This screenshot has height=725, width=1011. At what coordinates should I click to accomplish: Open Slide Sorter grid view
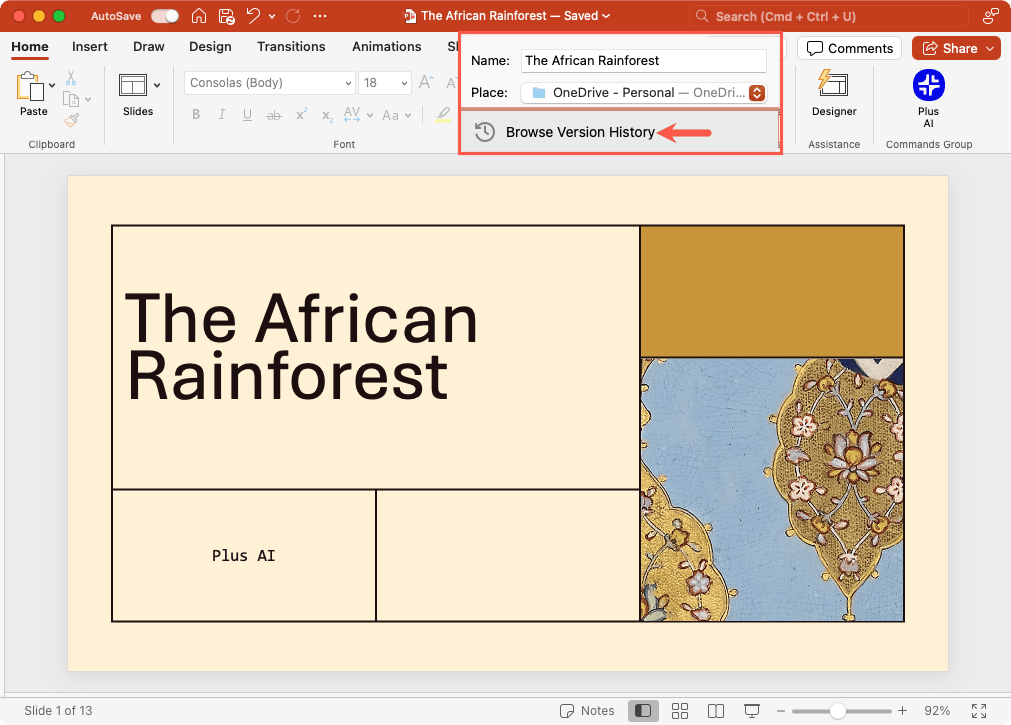coord(680,710)
